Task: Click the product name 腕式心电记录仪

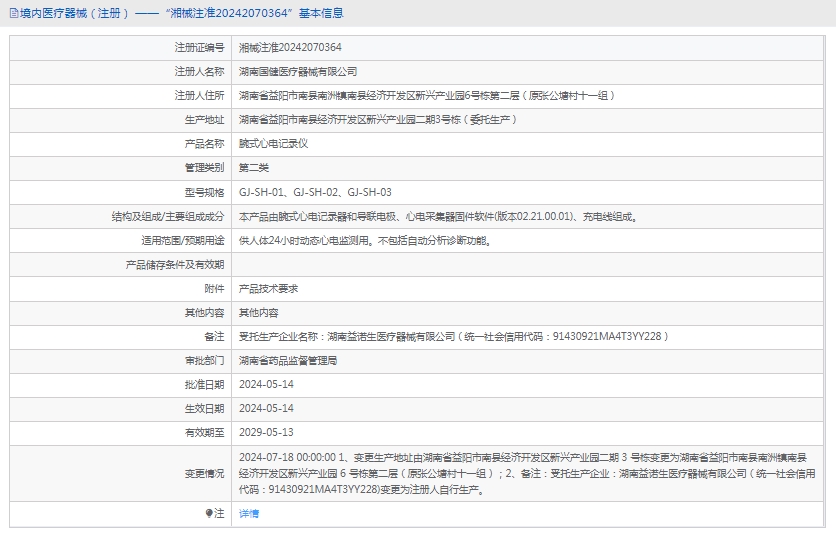Action: (x=273, y=144)
